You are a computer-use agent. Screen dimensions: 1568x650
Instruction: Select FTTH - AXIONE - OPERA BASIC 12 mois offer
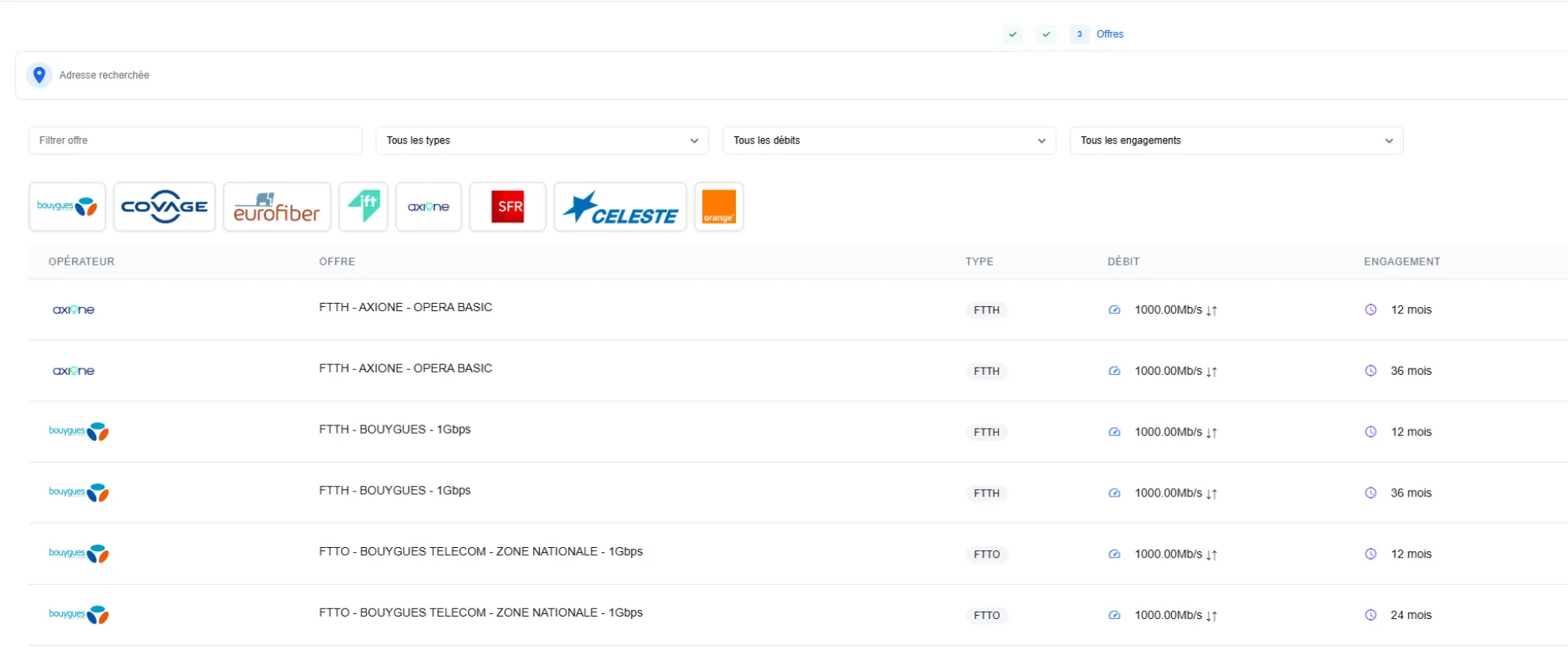[x=406, y=307]
